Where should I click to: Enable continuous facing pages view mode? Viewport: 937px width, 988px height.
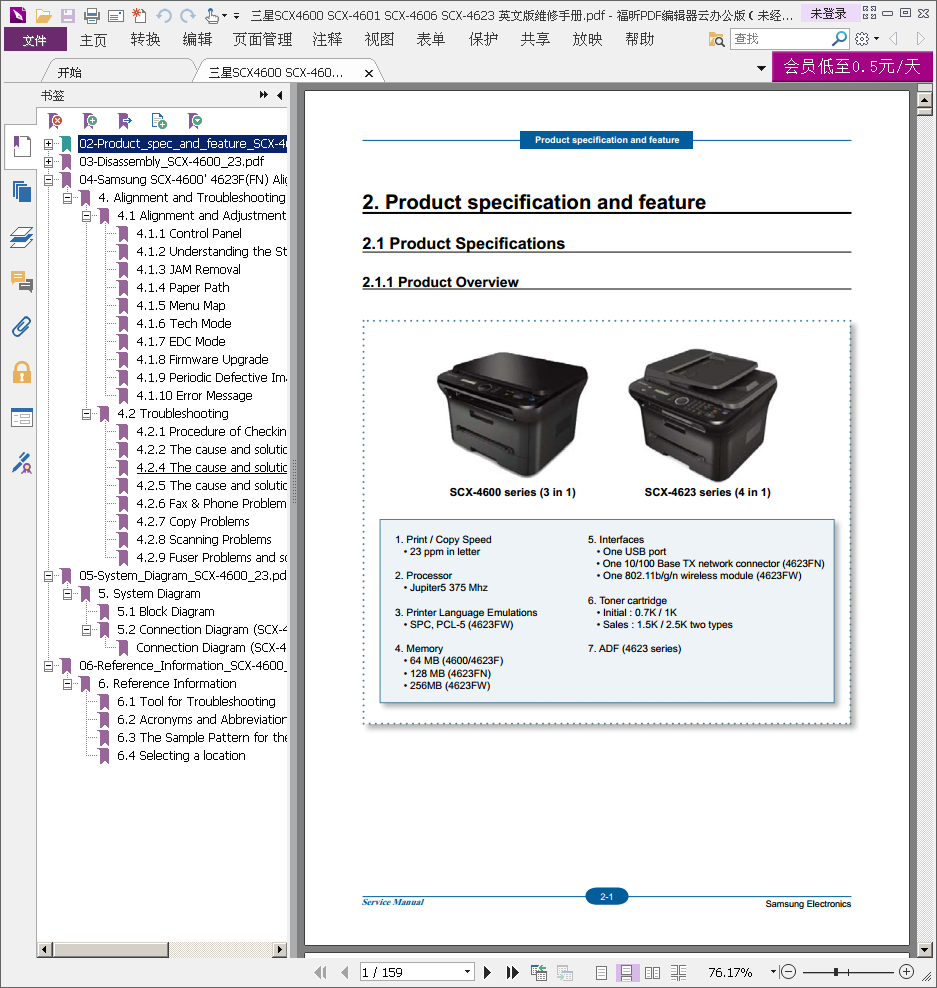tap(679, 973)
